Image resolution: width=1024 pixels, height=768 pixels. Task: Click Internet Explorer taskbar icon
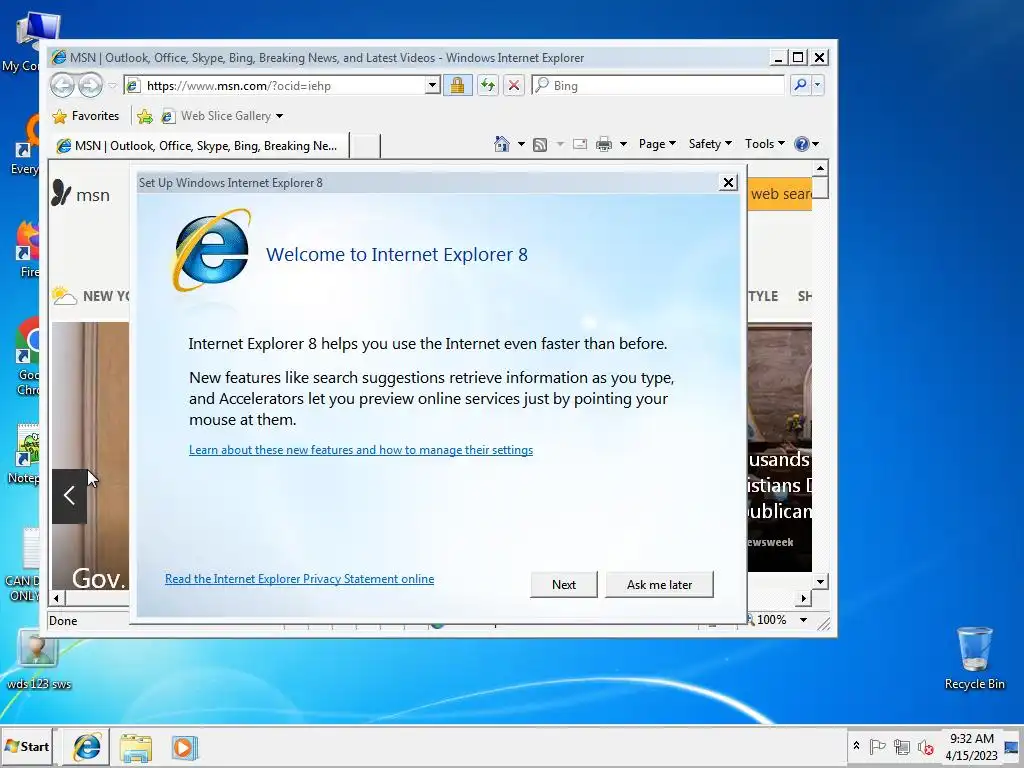click(x=86, y=747)
